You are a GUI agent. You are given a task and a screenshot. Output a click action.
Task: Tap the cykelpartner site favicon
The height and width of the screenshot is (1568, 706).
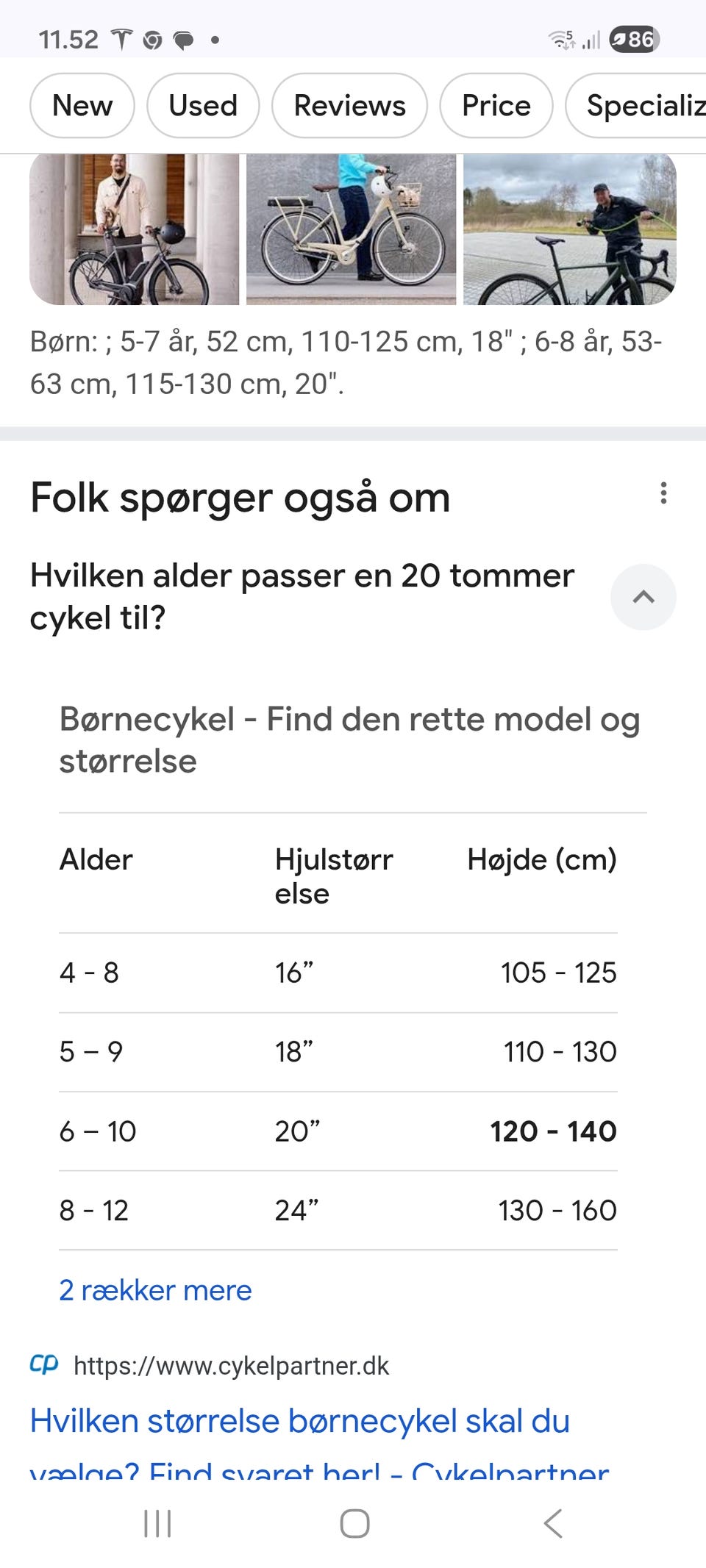[x=44, y=1364]
